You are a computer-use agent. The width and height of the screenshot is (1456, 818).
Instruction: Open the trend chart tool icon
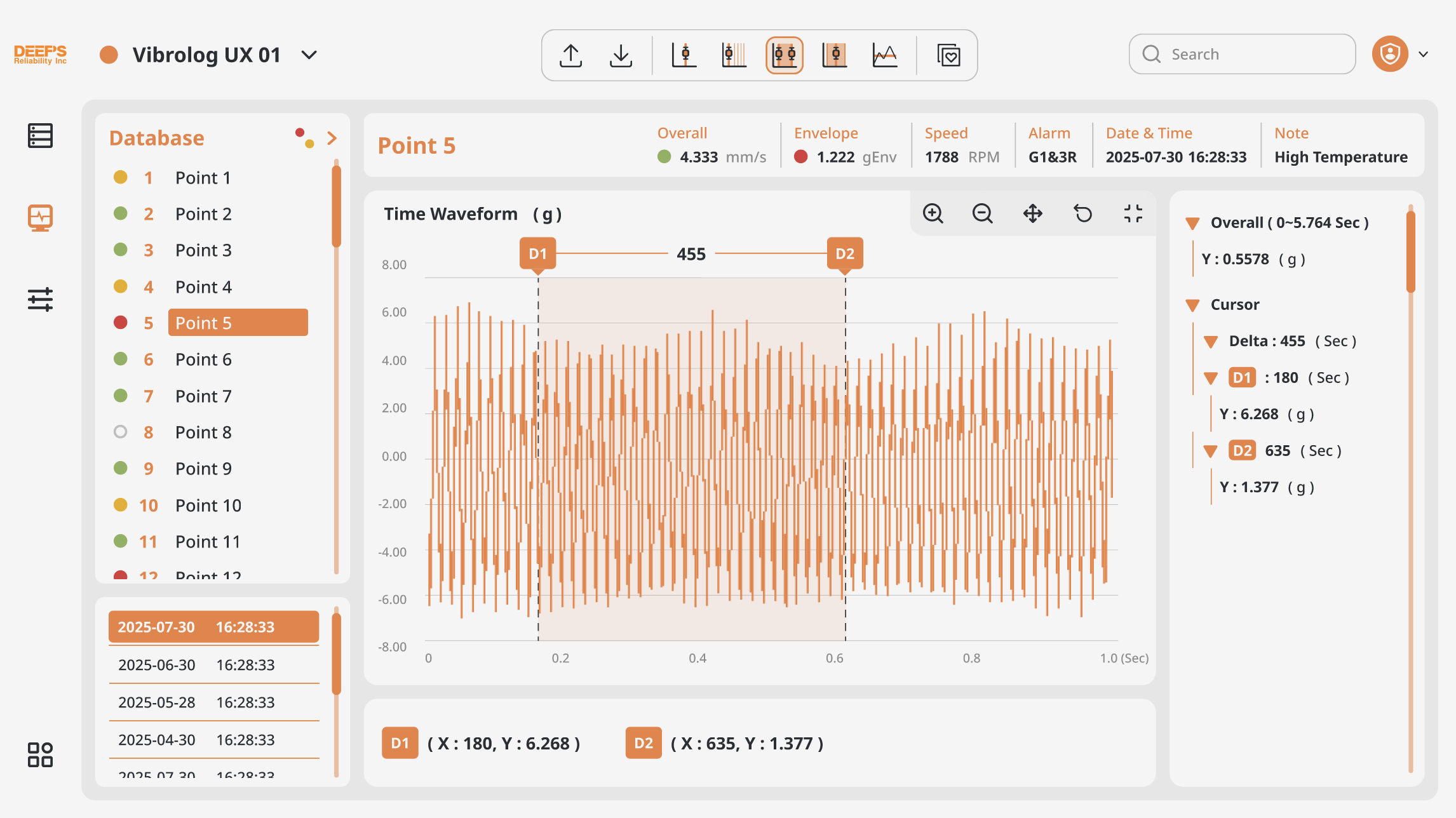(885, 55)
